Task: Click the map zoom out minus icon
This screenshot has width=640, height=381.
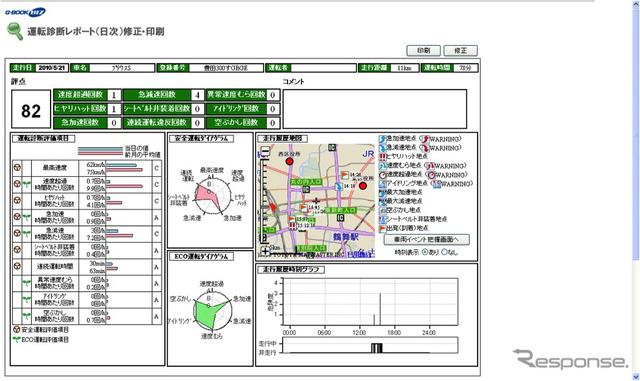Action: point(265,152)
